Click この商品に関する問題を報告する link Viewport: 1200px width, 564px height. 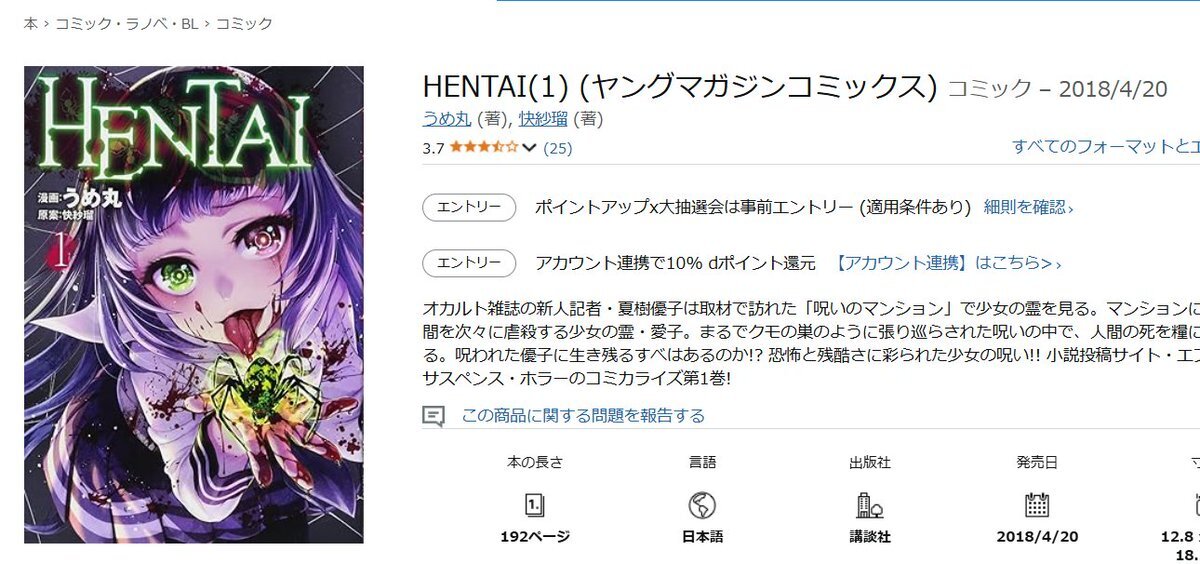click(x=583, y=415)
